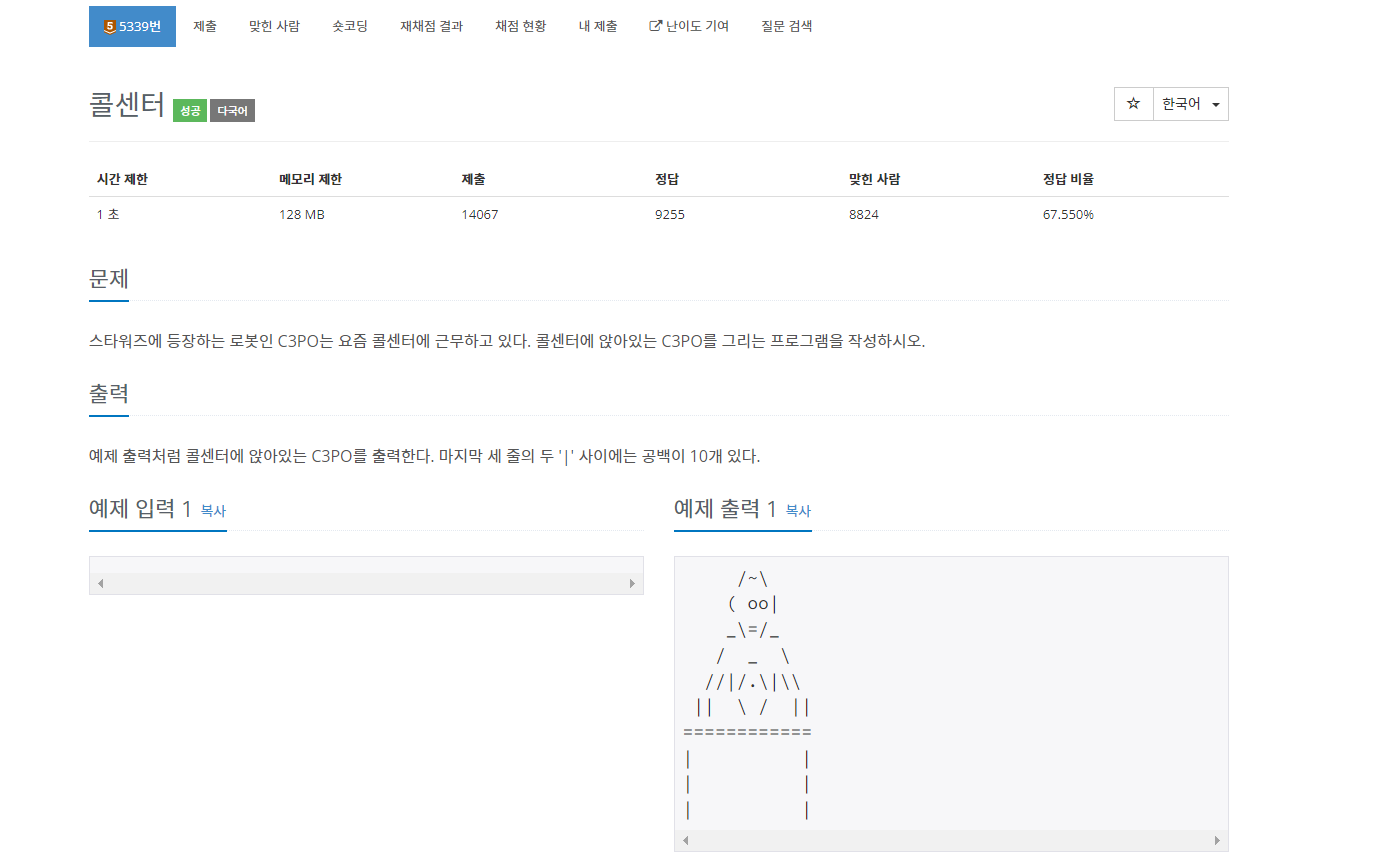Open the 5339번 problem tab

132,26
